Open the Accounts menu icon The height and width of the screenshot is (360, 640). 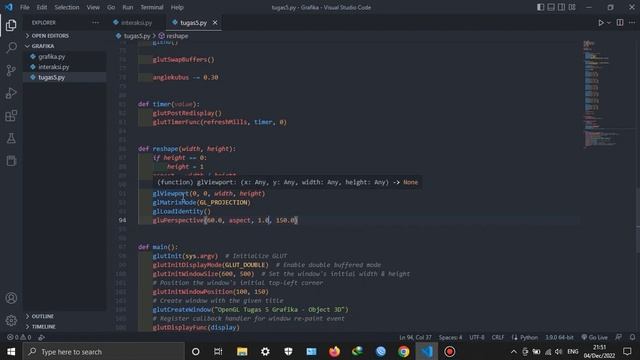click(11, 298)
